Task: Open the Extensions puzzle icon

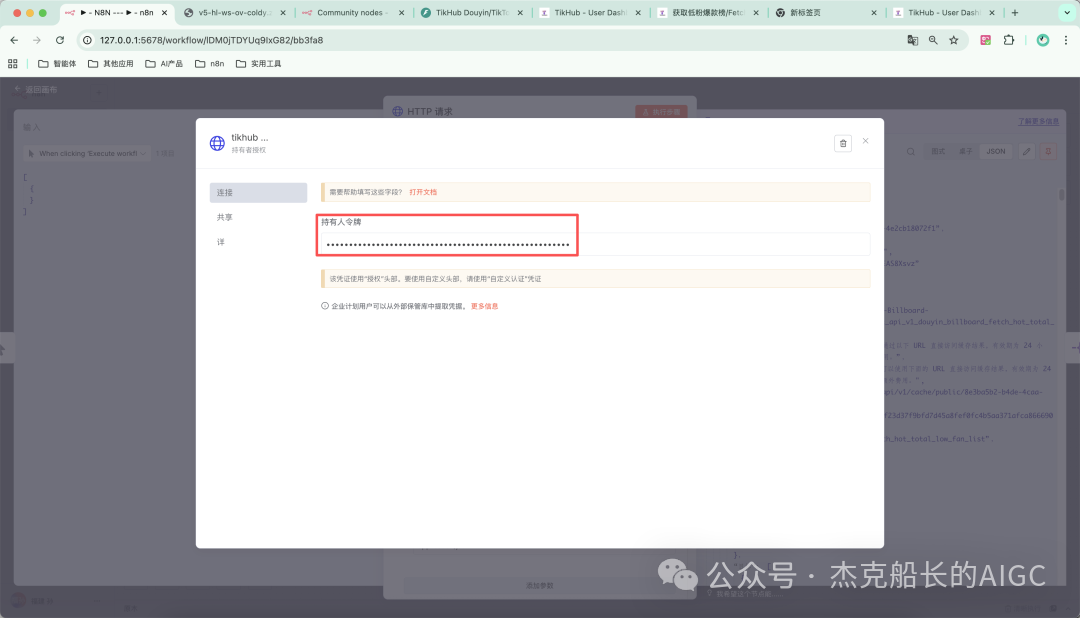Action: (x=1009, y=40)
